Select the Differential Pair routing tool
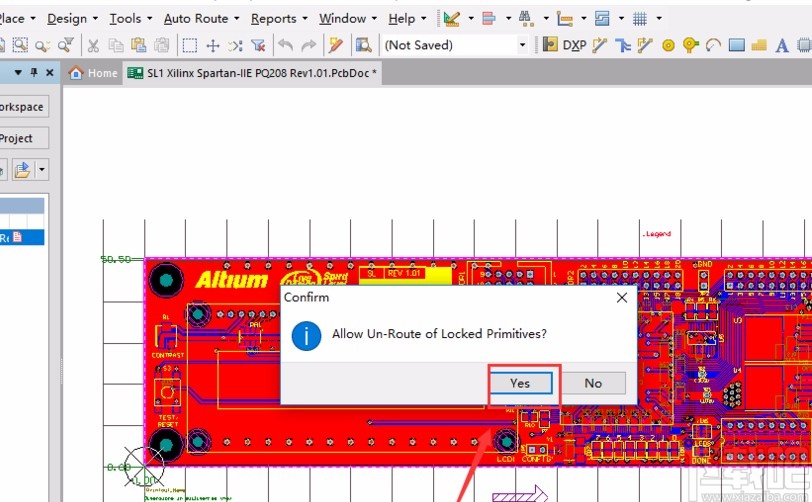The image size is (812, 502). point(622,46)
